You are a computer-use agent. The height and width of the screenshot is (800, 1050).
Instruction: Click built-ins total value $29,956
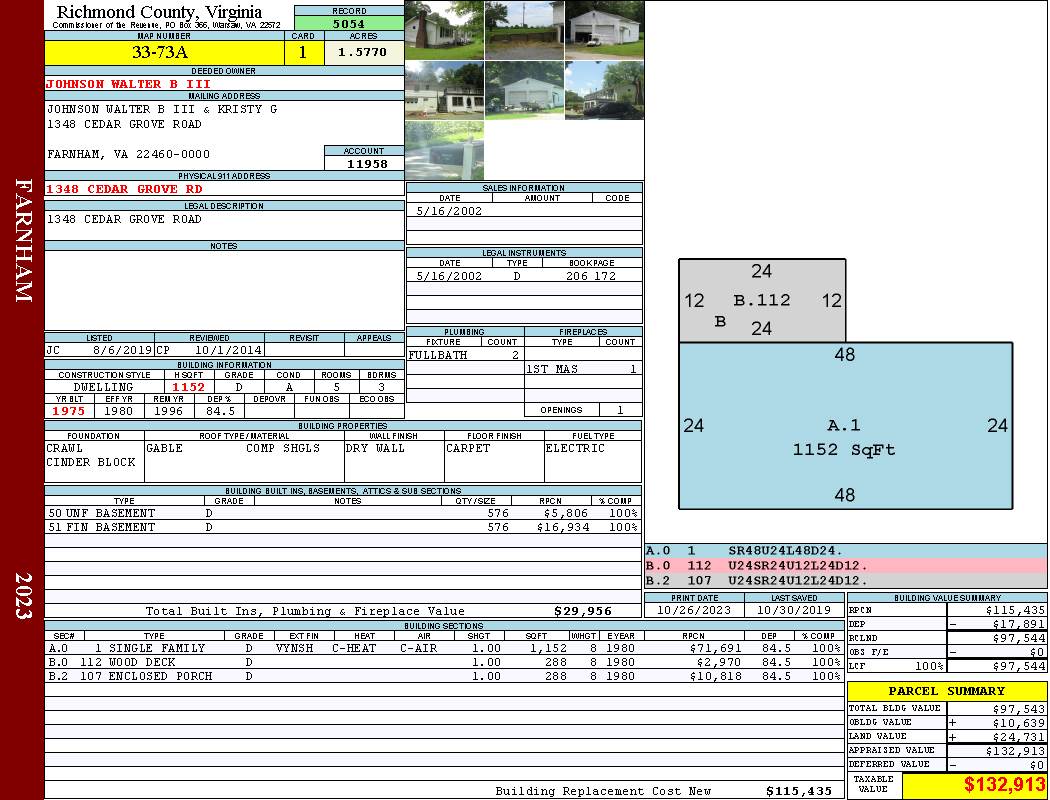point(583,611)
